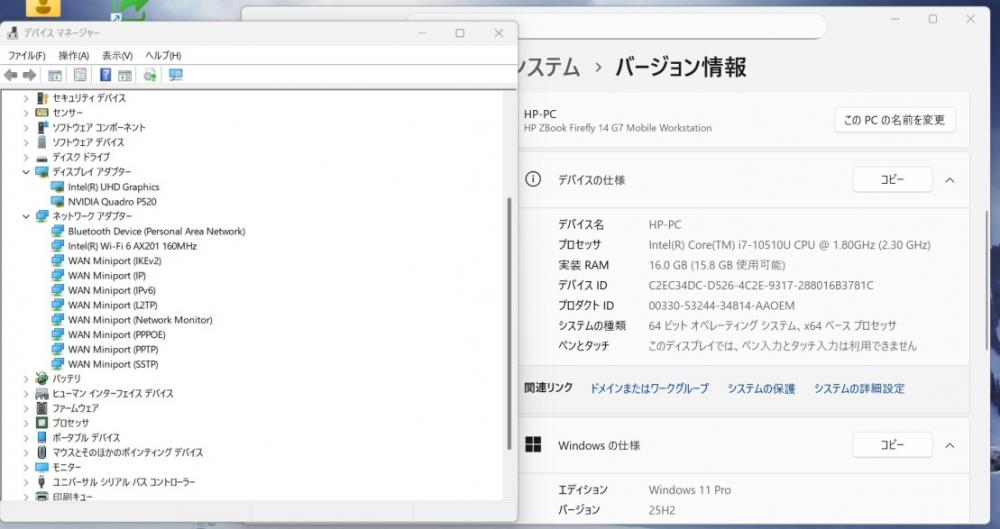Open the システムの詳細設定 link

(x=859, y=388)
